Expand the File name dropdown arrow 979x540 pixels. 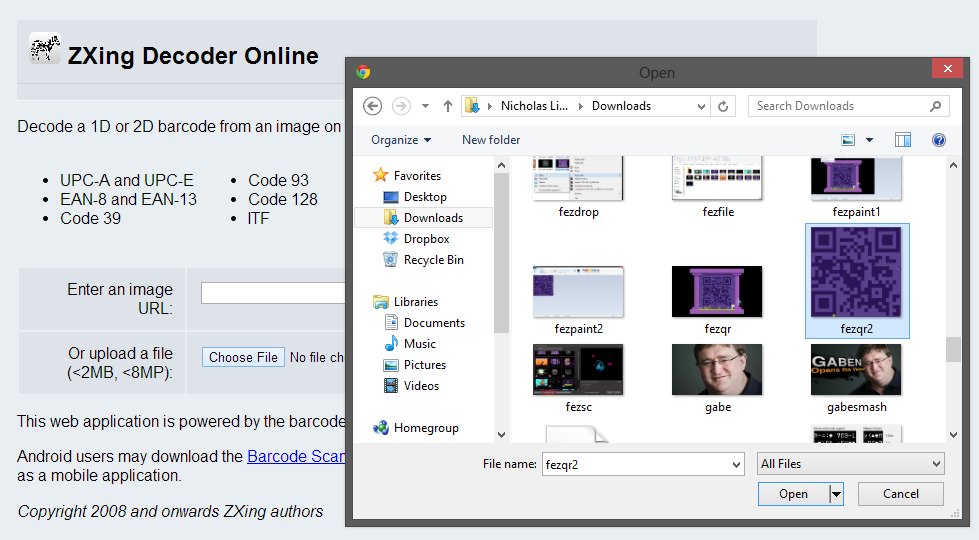736,464
